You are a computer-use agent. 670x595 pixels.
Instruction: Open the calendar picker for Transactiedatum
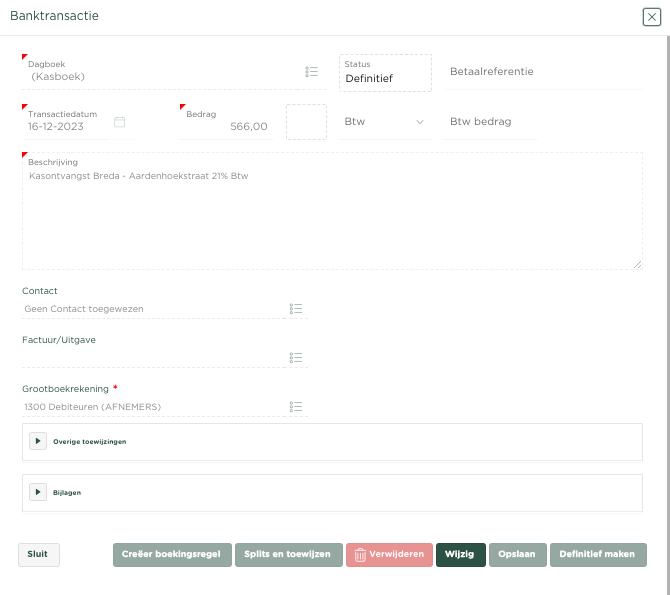point(120,122)
